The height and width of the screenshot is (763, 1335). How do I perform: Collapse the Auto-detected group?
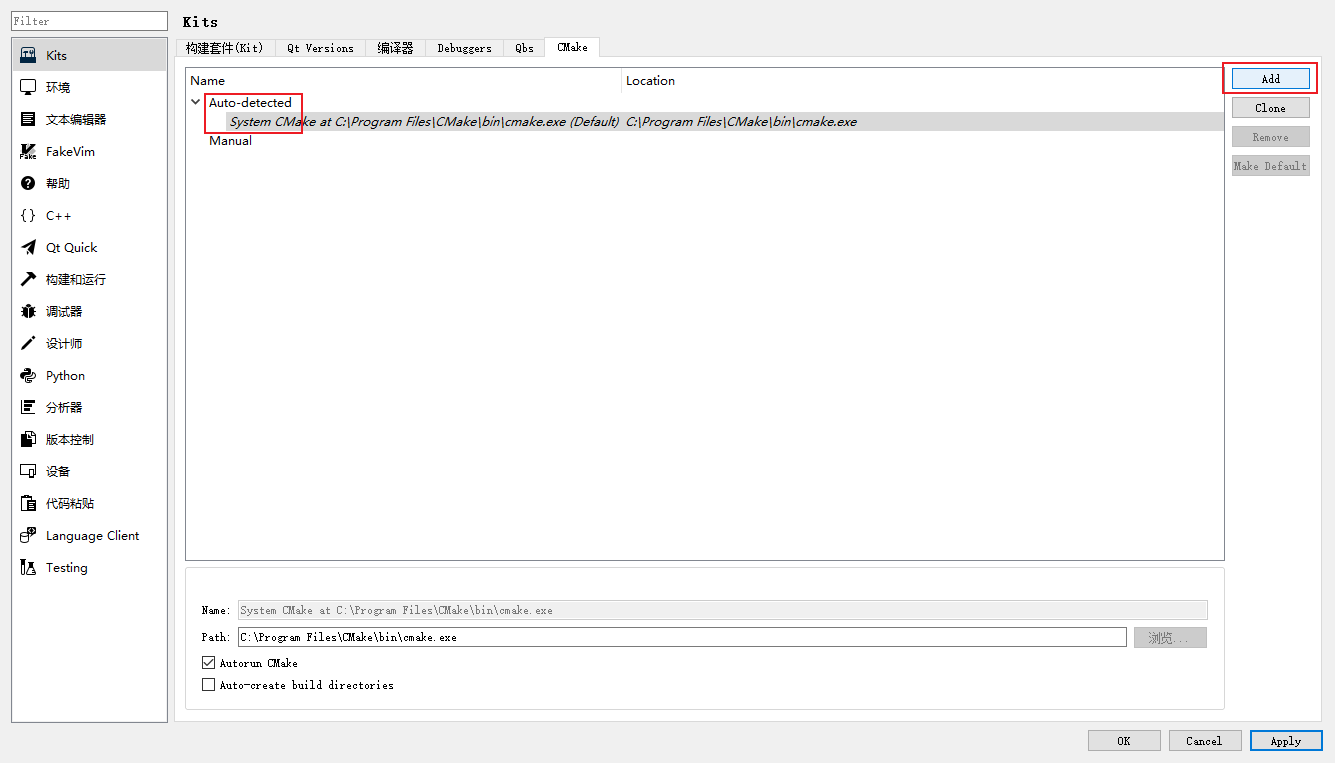point(195,101)
